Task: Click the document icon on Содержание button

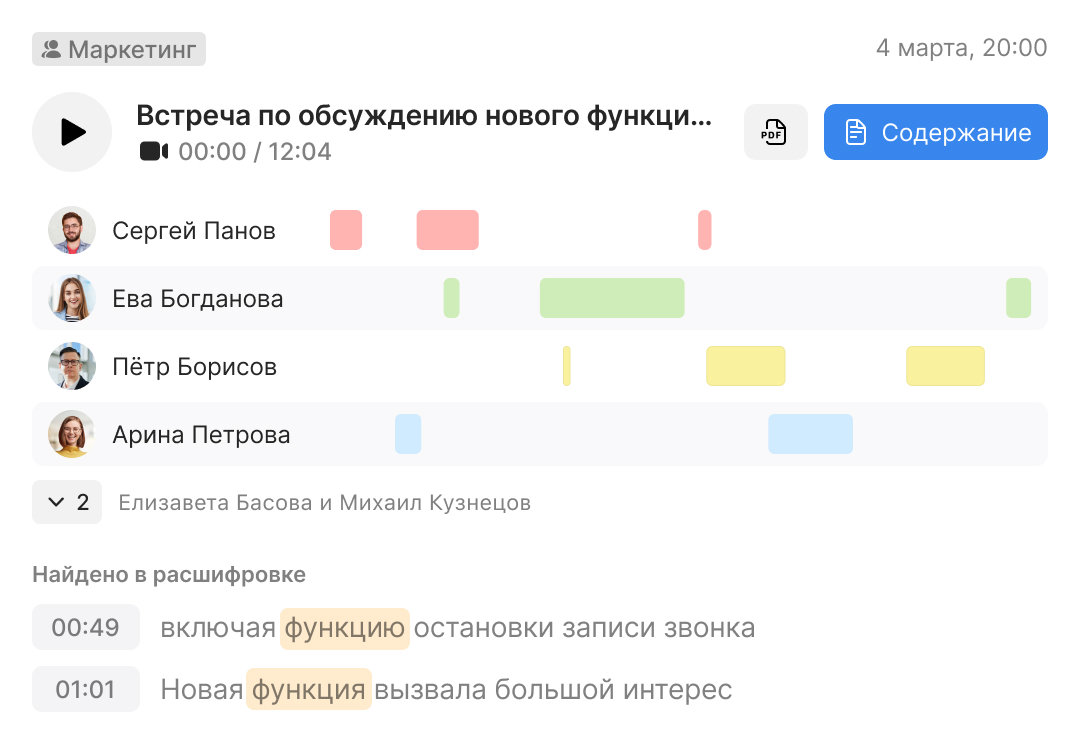Action: coord(858,131)
